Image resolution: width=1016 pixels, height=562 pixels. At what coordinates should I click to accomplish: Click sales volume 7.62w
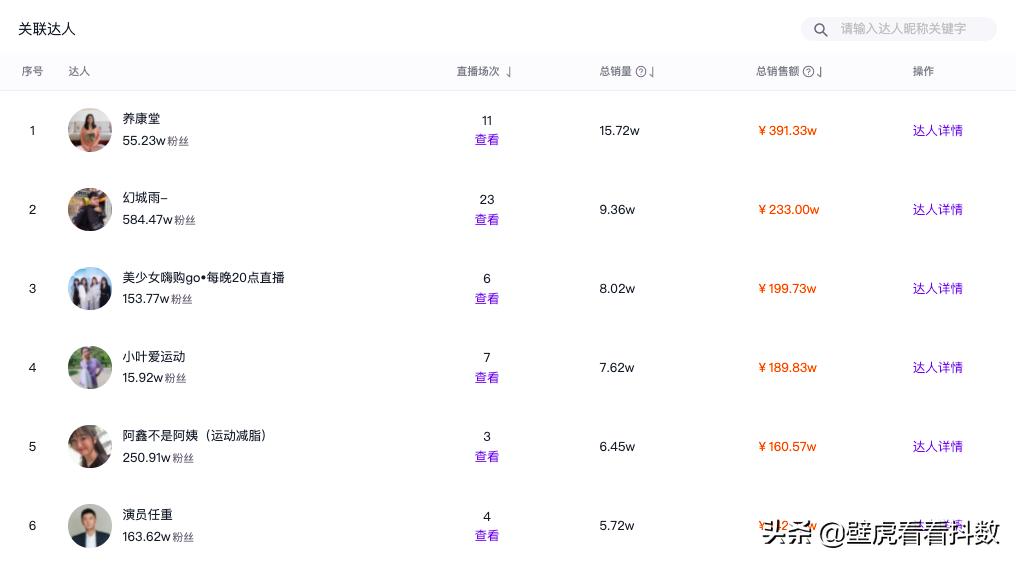tap(617, 368)
